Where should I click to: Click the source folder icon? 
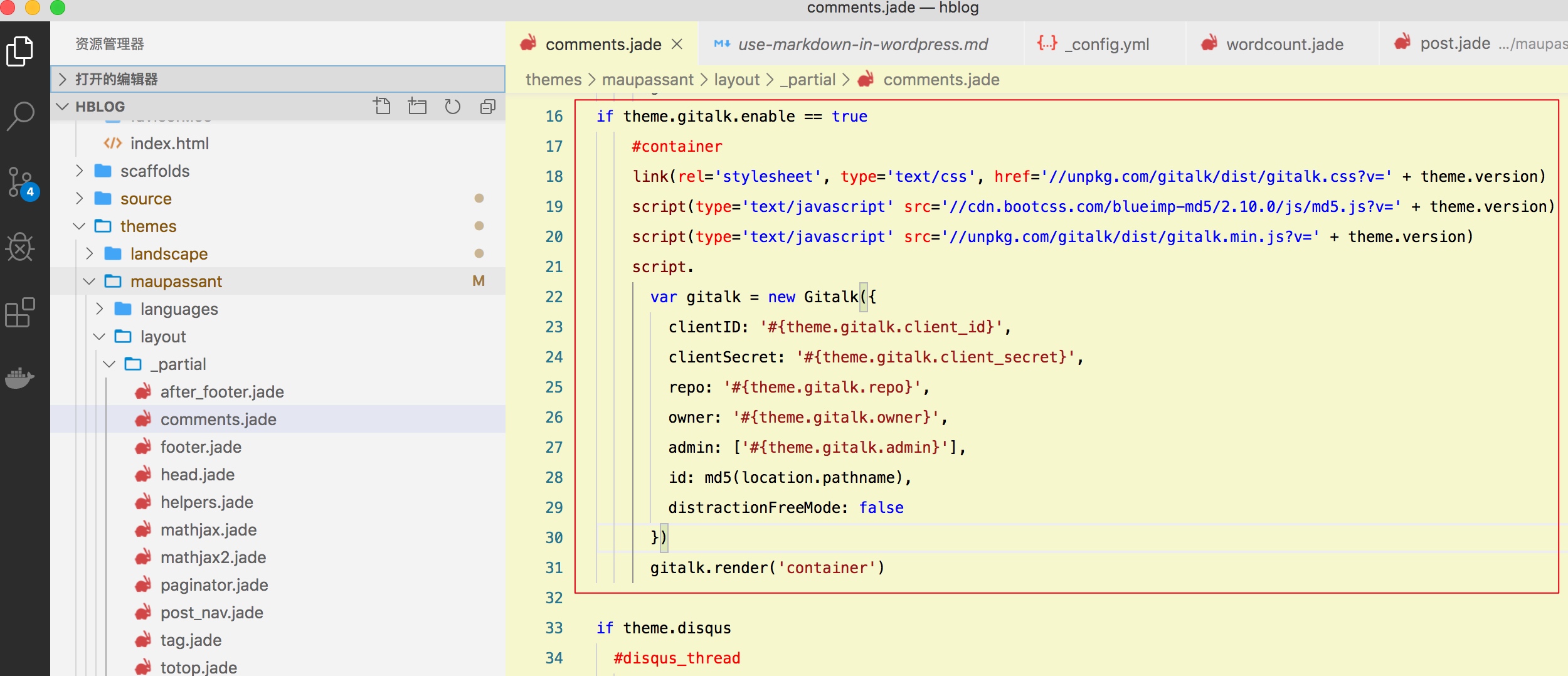click(x=103, y=198)
